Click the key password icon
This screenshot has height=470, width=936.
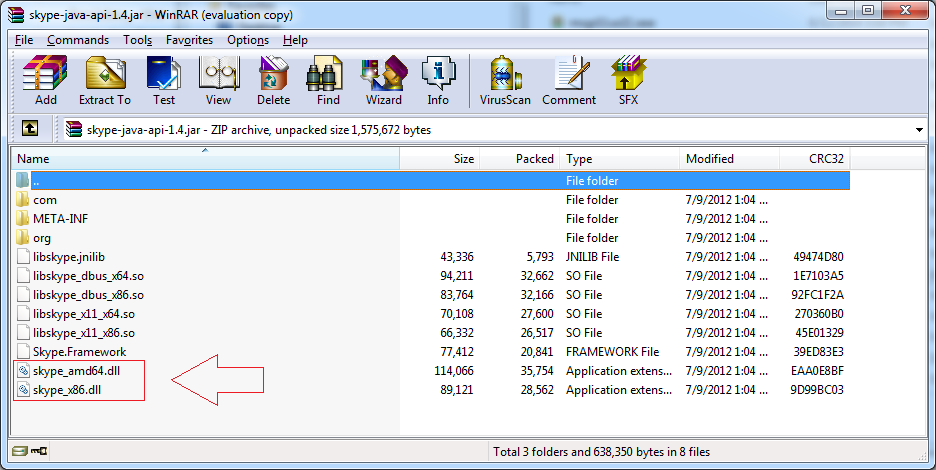[x=39, y=451]
